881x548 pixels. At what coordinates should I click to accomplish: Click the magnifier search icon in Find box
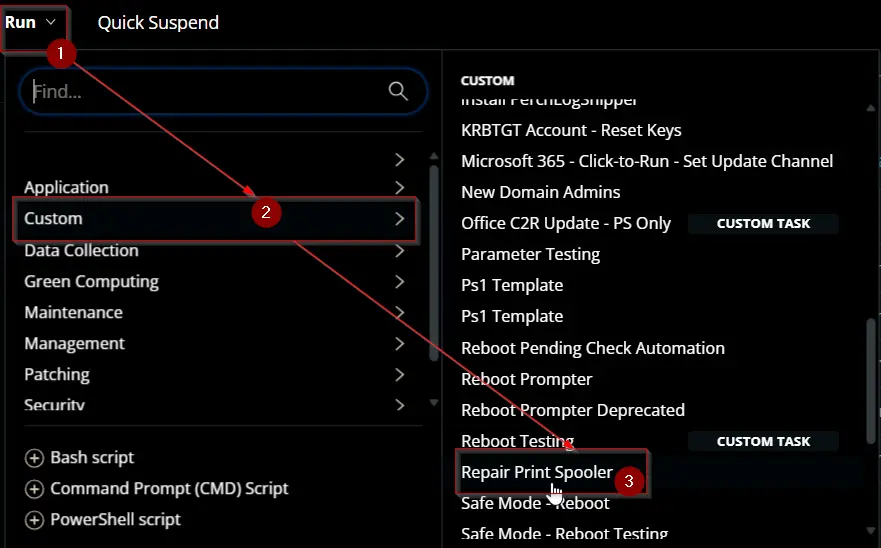click(x=398, y=90)
